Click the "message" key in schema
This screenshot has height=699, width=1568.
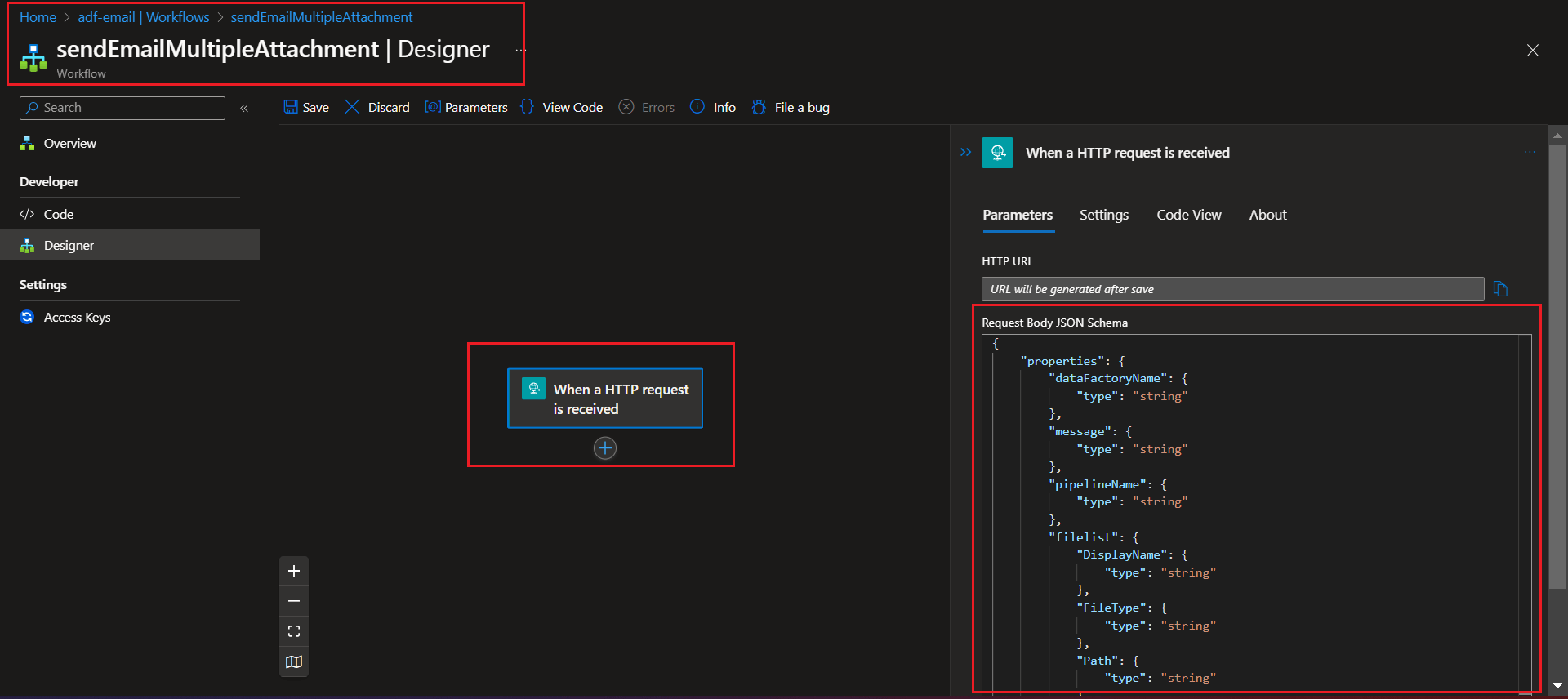pyautogui.click(x=1080, y=431)
